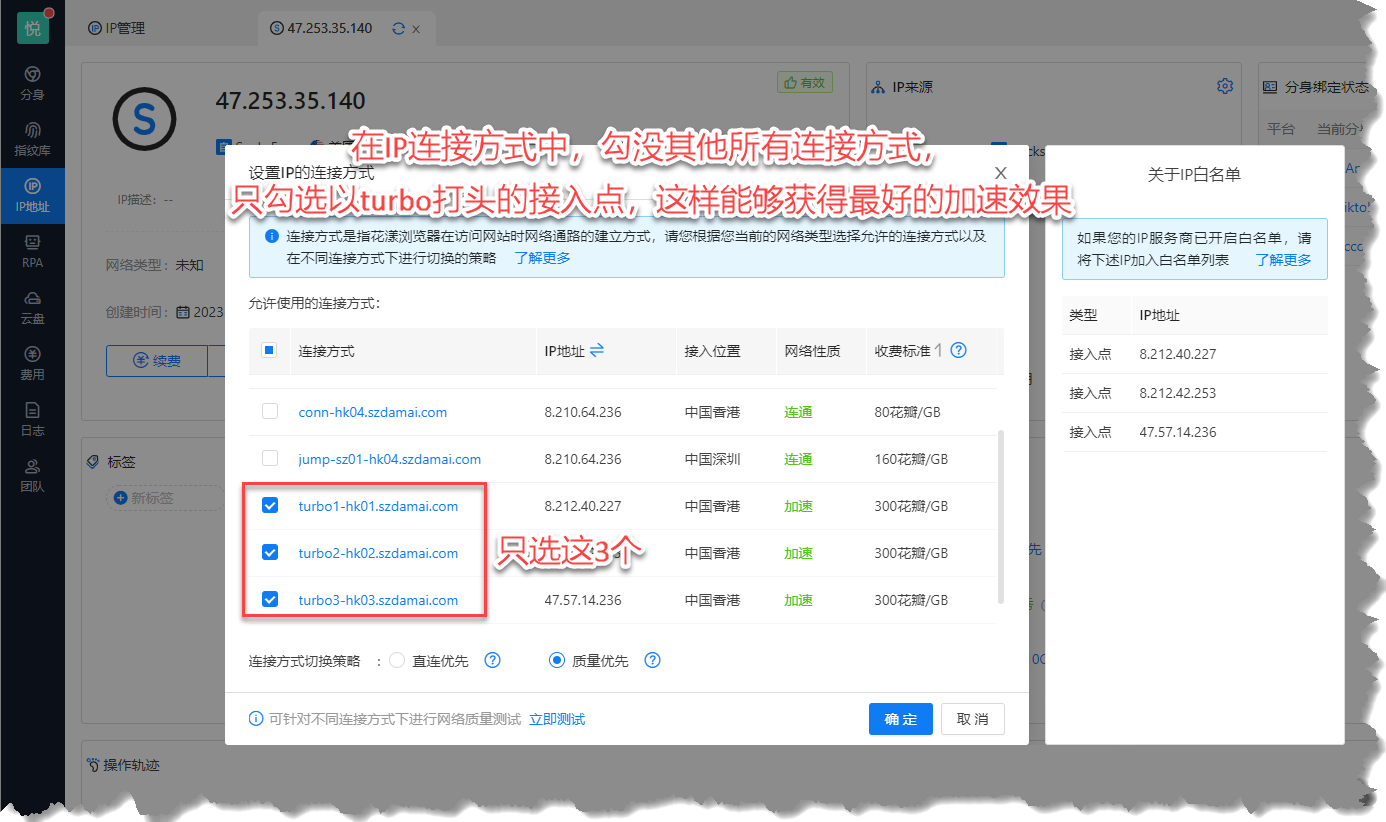The width and height of the screenshot is (1386, 822).
Task: Switch to the 47.253.35.140 tab
Action: (x=328, y=28)
